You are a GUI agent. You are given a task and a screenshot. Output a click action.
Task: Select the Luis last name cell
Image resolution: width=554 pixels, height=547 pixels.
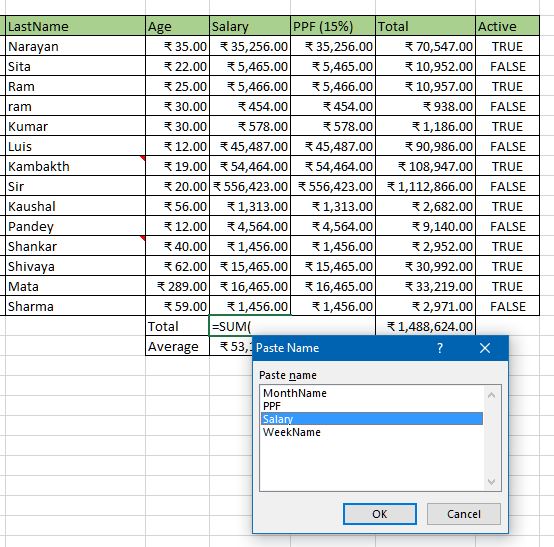[75, 146]
